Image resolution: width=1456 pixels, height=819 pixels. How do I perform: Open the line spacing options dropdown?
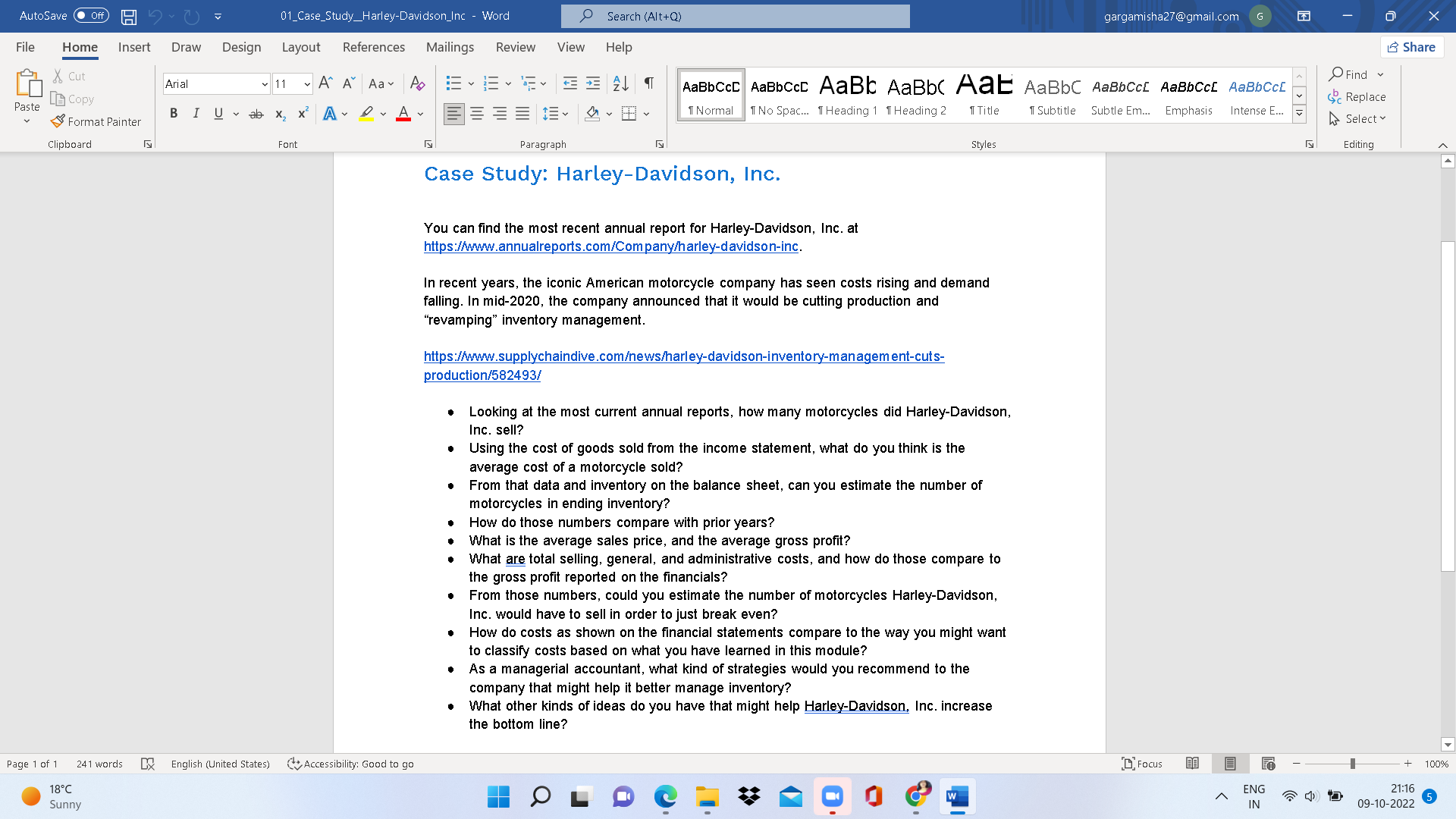pos(566,114)
